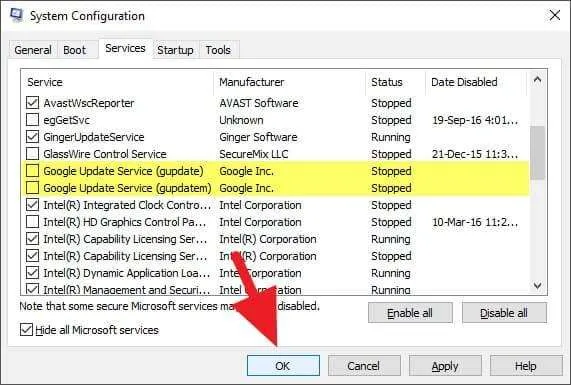Click the Date Disabled column header
This screenshot has width=571, height=385.
(x=476, y=82)
